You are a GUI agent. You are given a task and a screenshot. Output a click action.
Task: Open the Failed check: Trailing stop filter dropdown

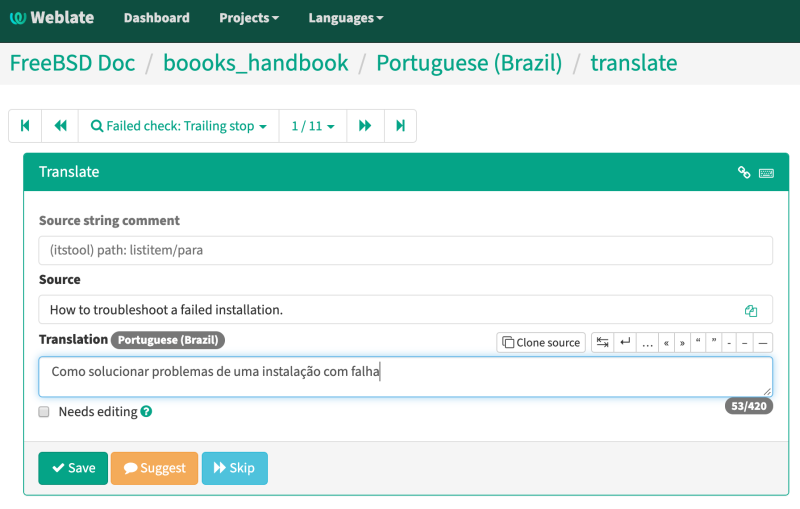click(179, 126)
